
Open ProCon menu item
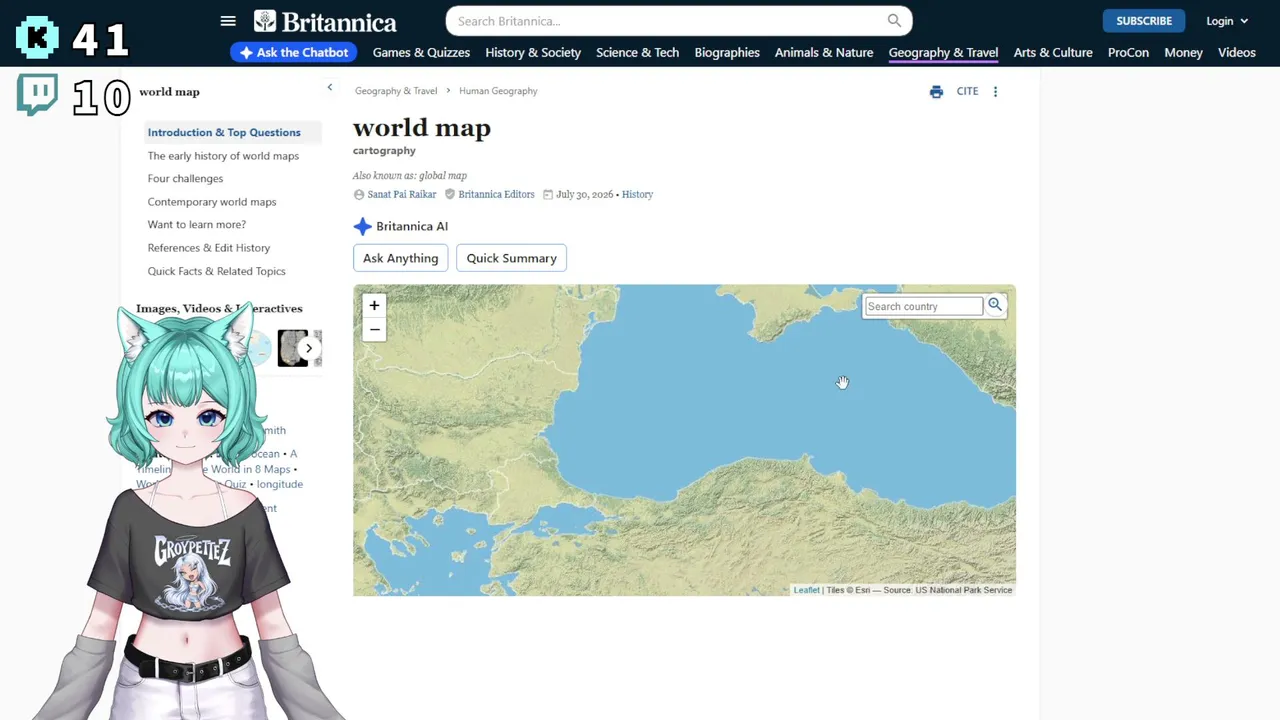point(1128,53)
